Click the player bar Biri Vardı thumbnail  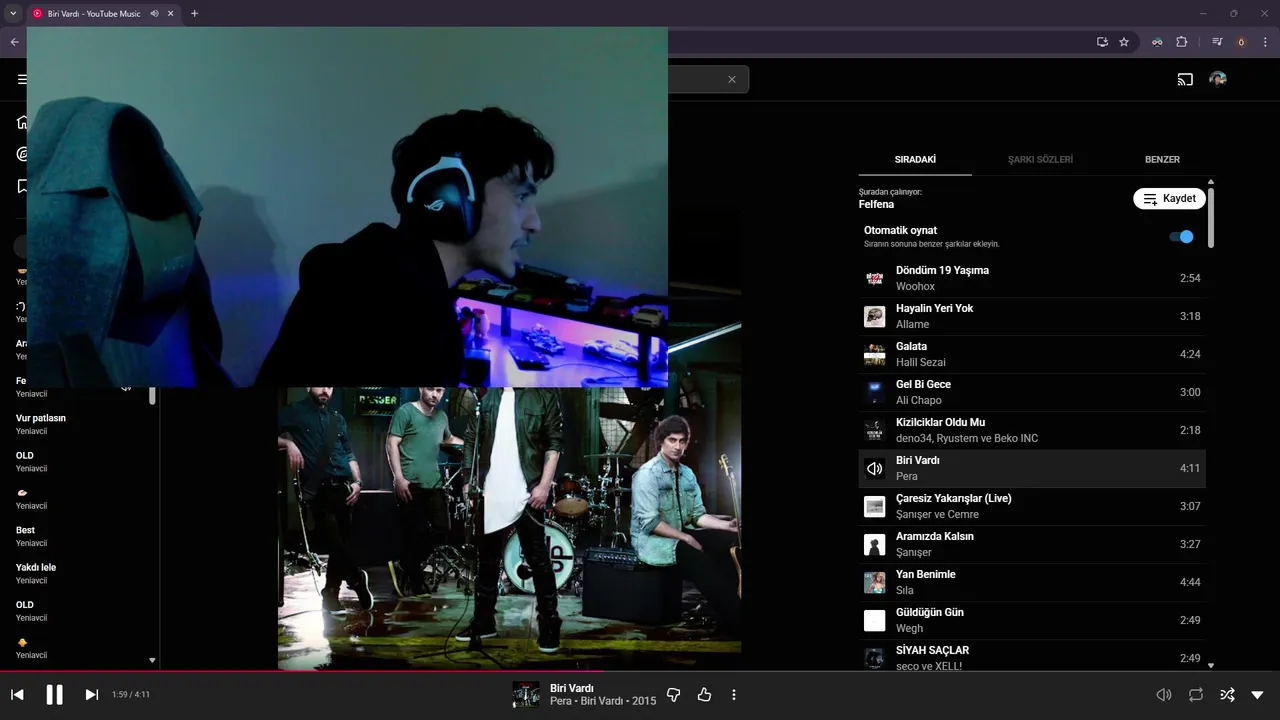[526, 694]
